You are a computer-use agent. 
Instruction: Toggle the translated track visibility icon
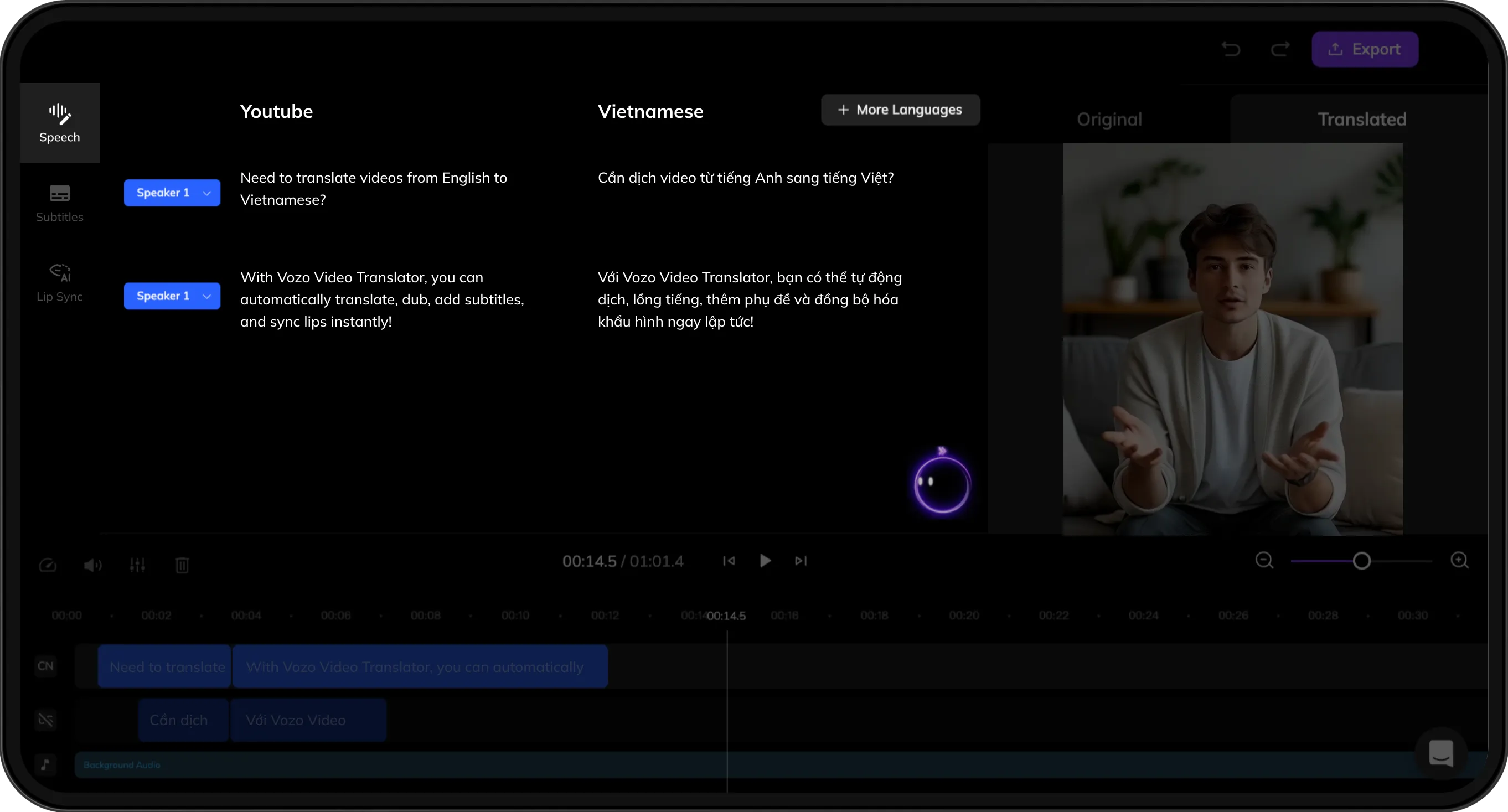point(45,720)
